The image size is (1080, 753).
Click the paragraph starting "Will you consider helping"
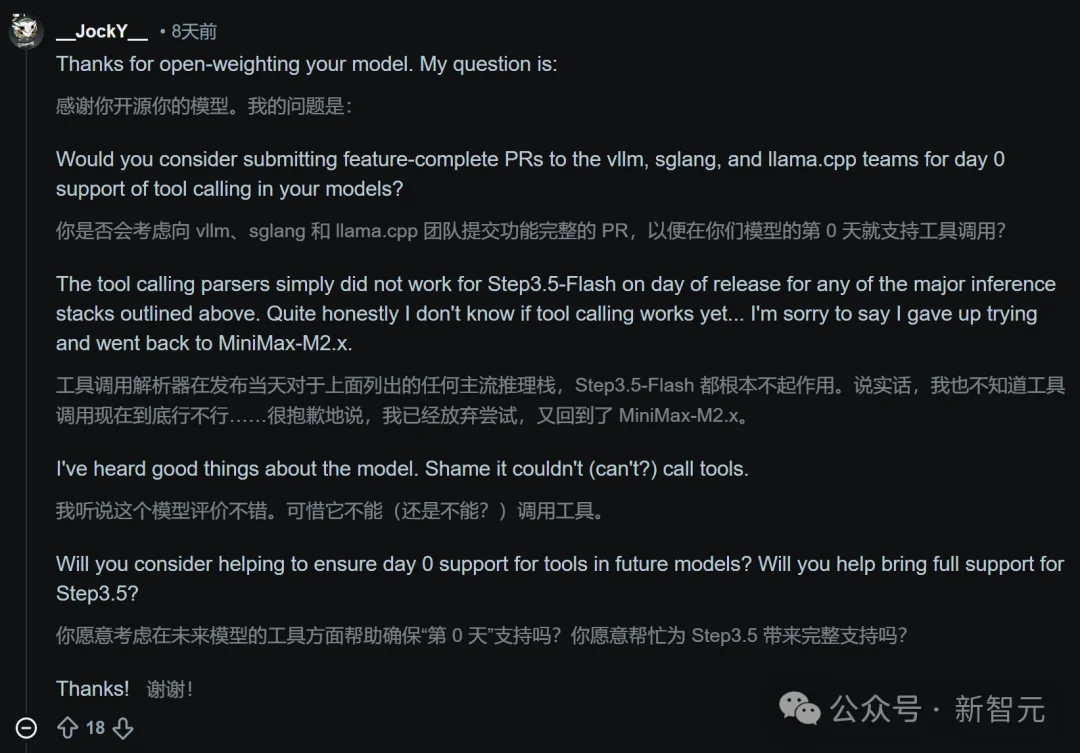click(x=560, y=578)
